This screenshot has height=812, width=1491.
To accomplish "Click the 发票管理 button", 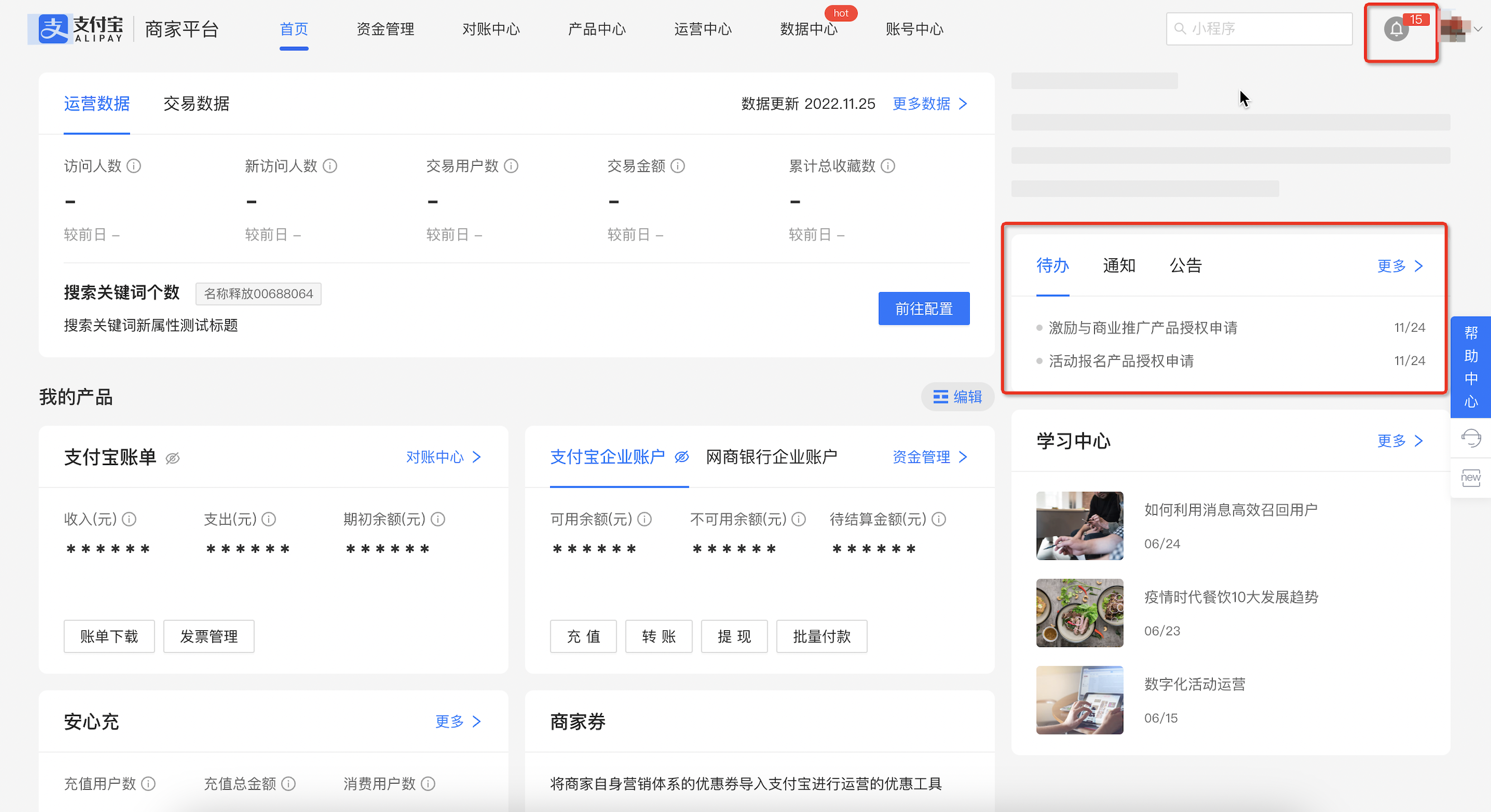I will click(209, 636).
